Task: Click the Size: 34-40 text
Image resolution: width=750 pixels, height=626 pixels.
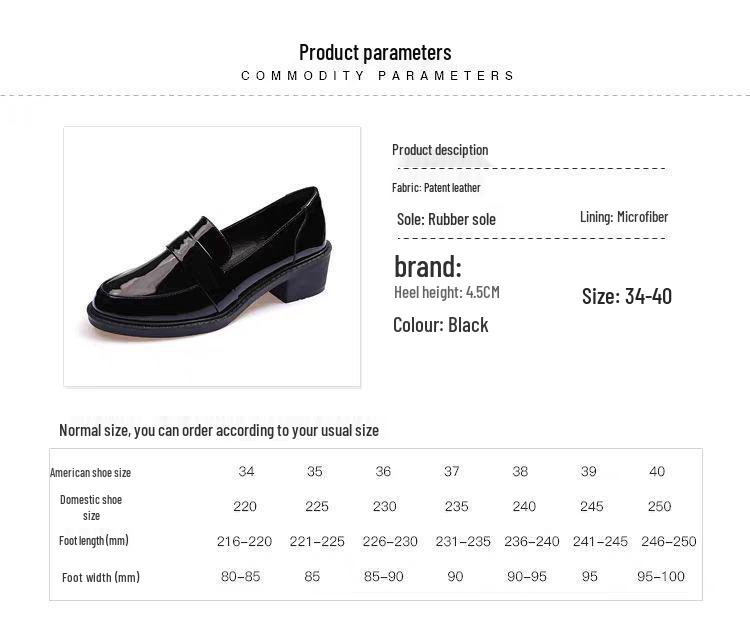Action: pyautogui.click(x=627, y=296)
